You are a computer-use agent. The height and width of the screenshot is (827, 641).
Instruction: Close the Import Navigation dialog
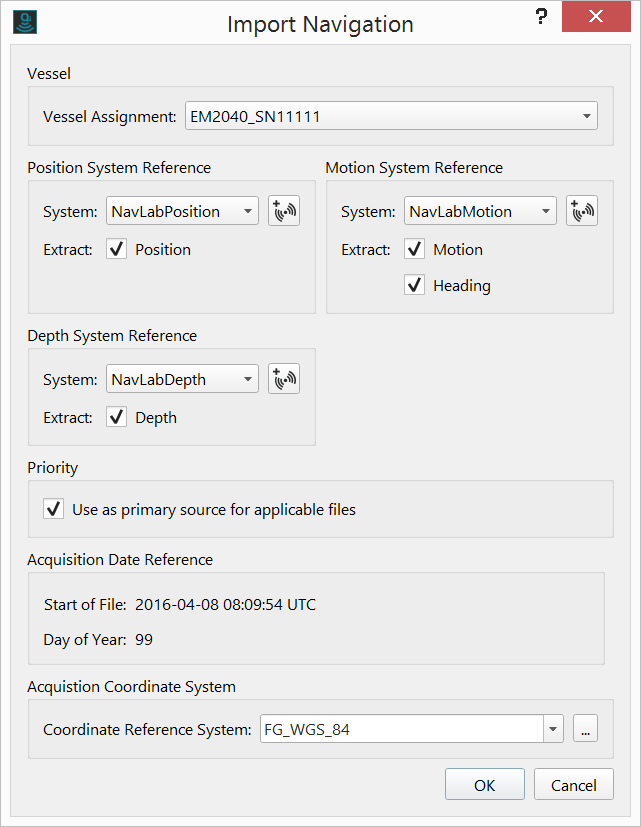point(596,17)
